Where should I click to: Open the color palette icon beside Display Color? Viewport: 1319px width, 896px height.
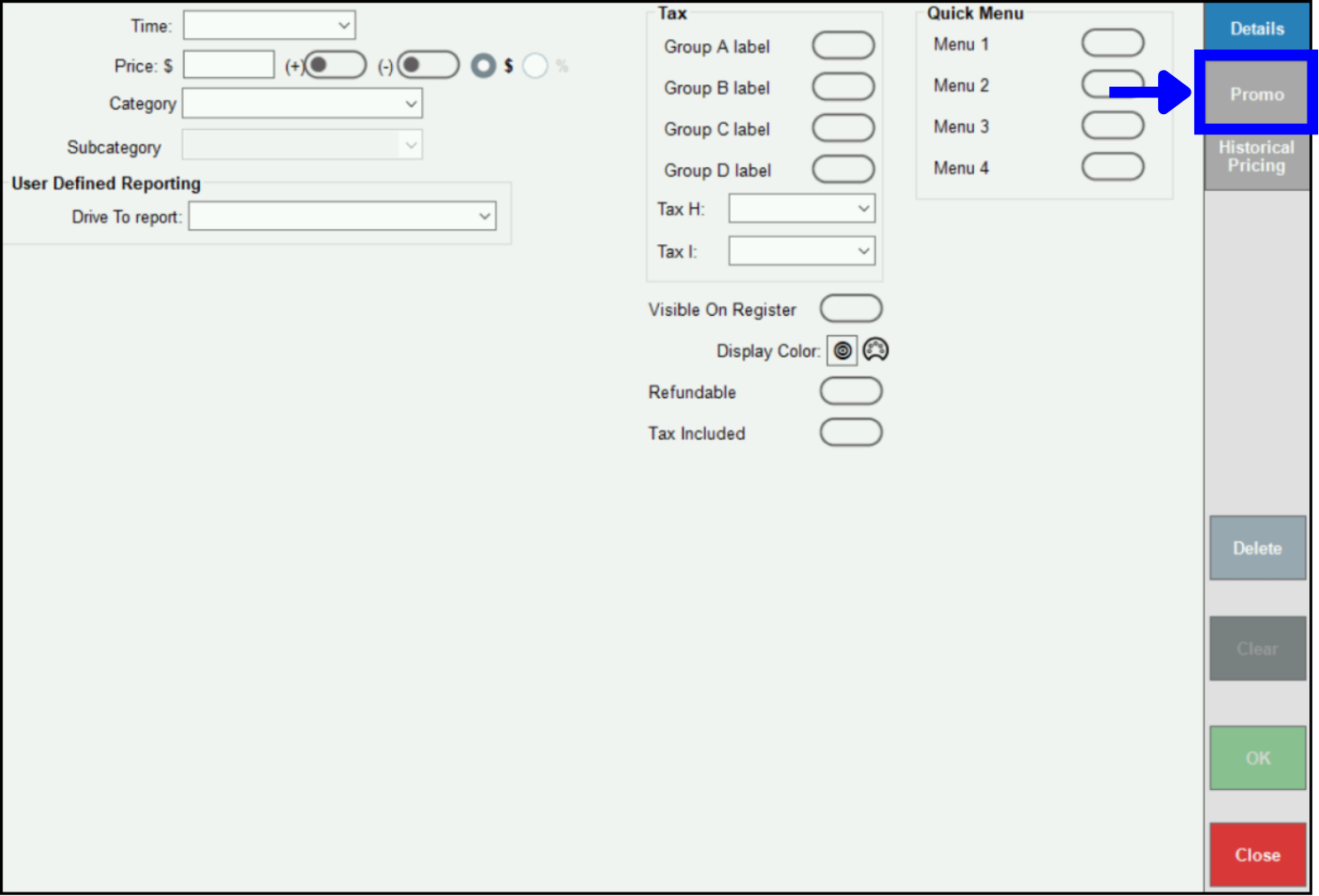[x=876, y=350]
